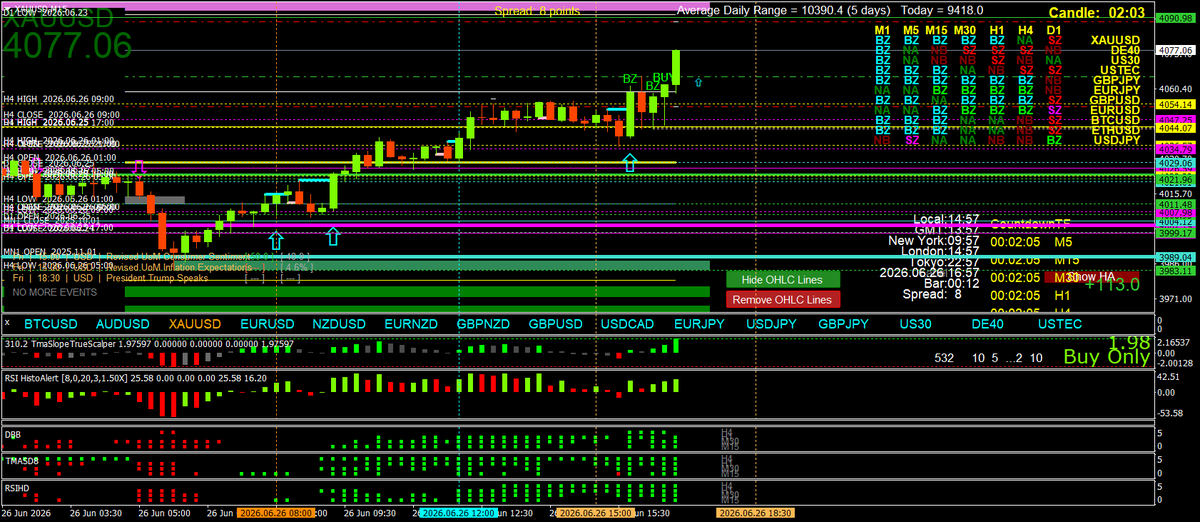This screenshot has width=1200, height=522.
Task: Click the Show HA button
Action: [x=1090, y=277]
